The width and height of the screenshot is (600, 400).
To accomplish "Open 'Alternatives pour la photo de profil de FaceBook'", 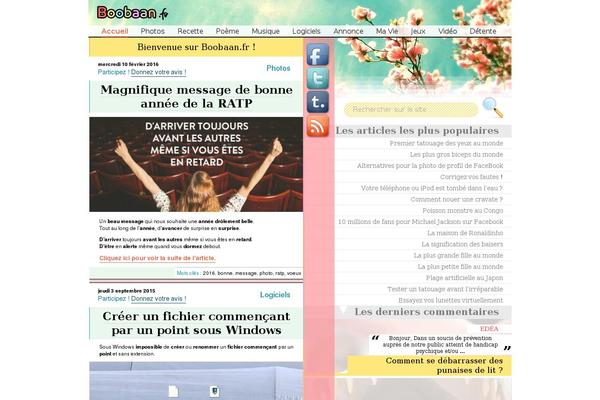I will (430, 166).
